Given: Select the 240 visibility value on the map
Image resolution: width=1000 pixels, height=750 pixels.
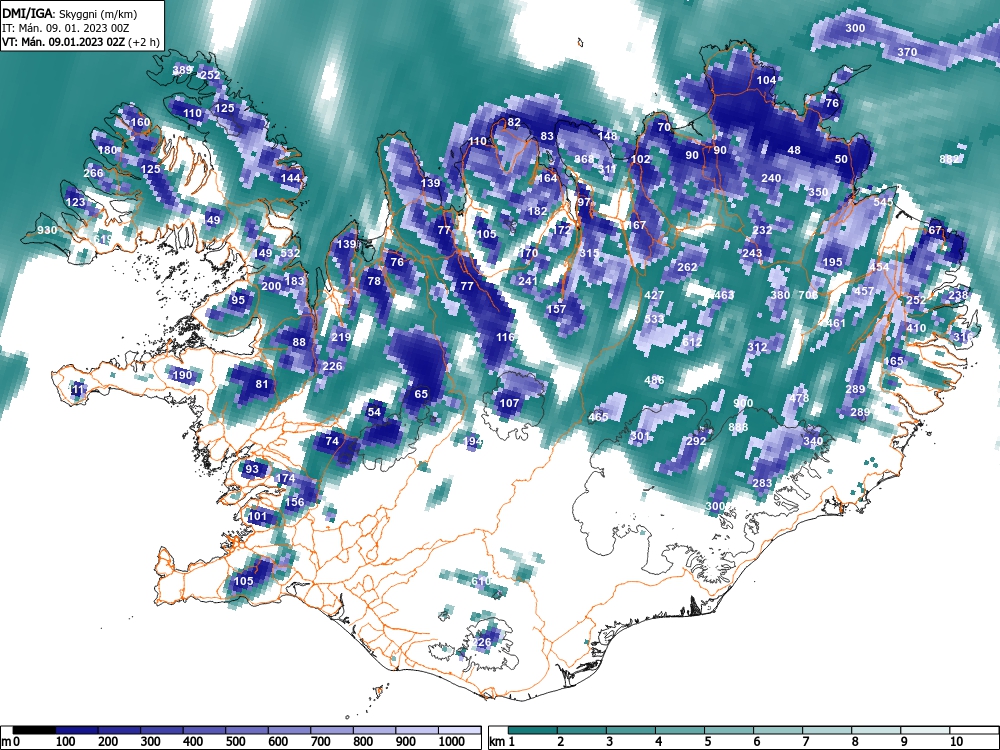Looking at the screenshot, I should click(x=771, y=179).
